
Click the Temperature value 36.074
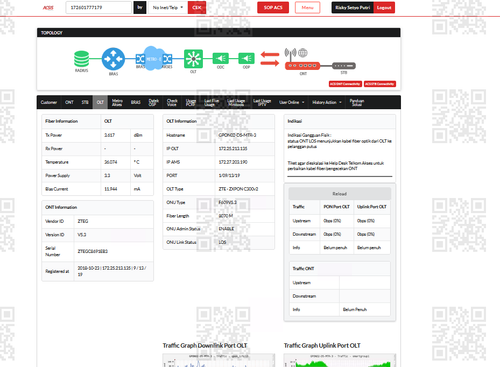(x=111, y=162)
